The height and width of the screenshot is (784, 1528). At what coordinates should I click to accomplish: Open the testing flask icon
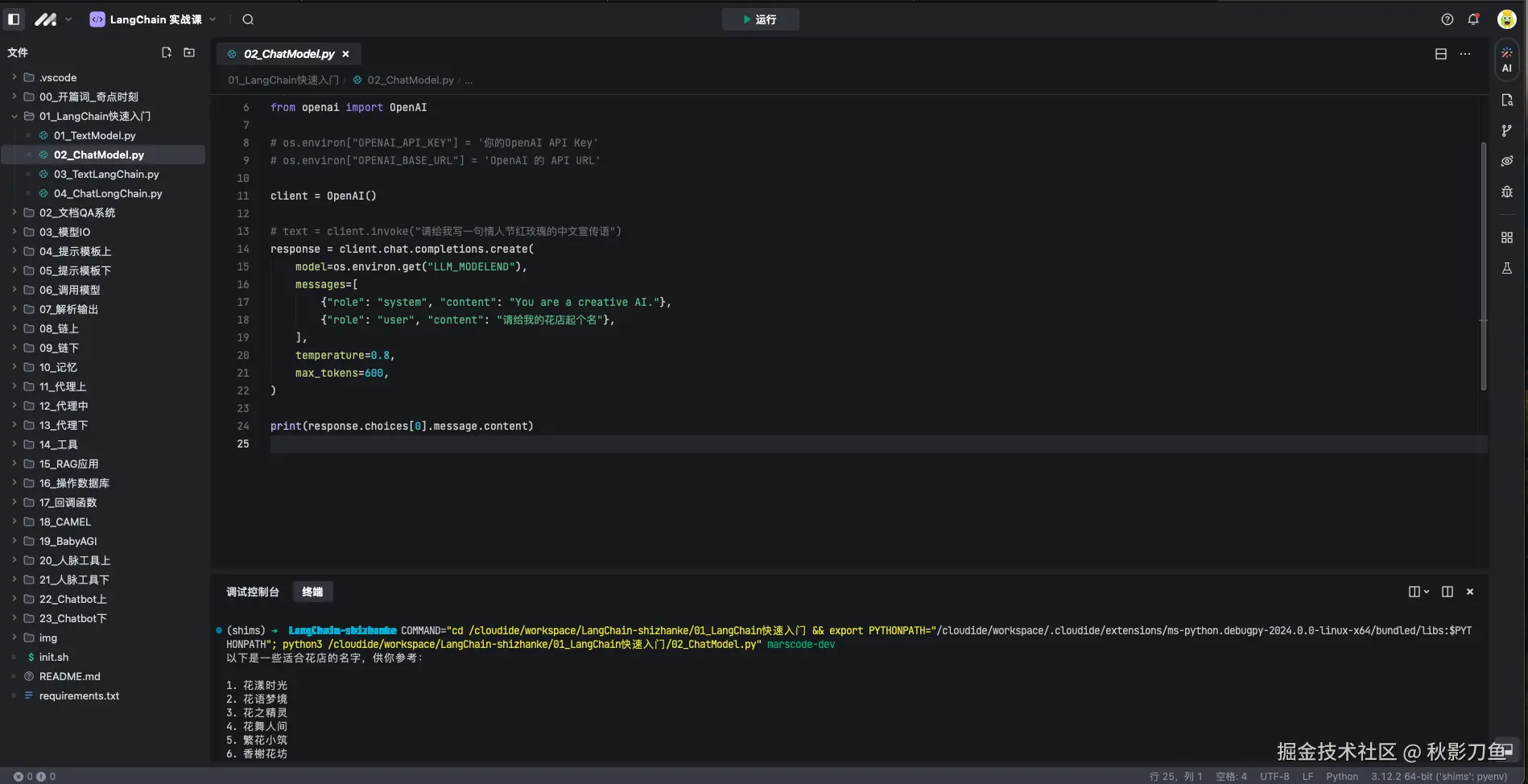coord(1506,268)
